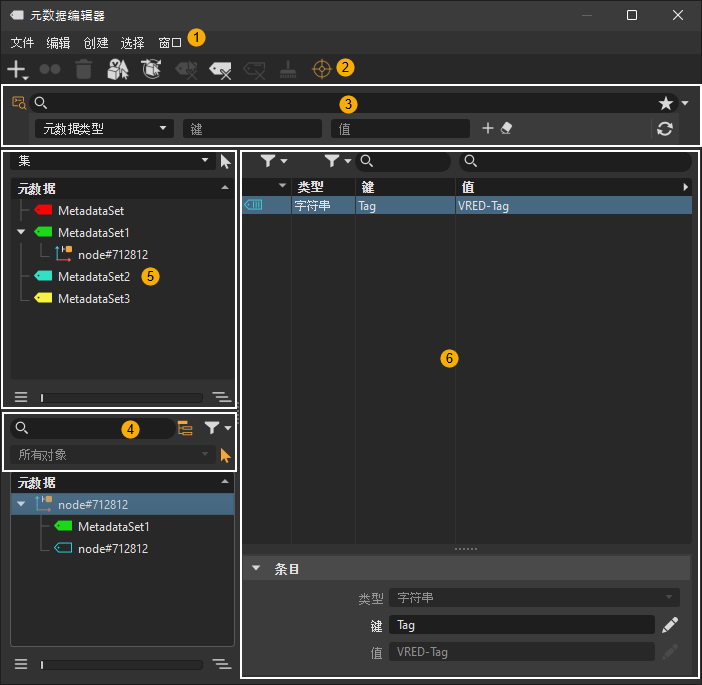Open the 所有对象 dropdown
The image size is (702, 685).
coord(113,455)
